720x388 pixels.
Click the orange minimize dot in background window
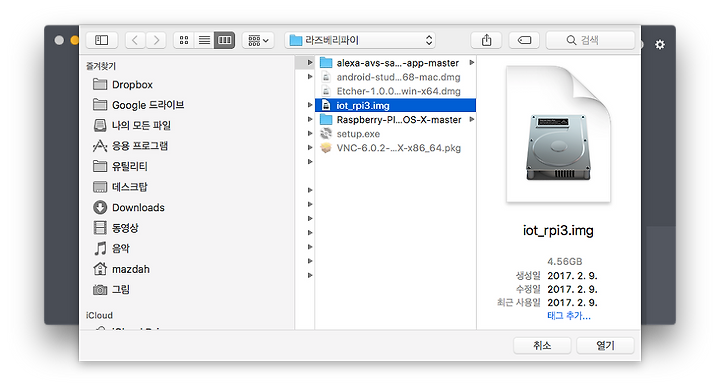coord(75,40)
